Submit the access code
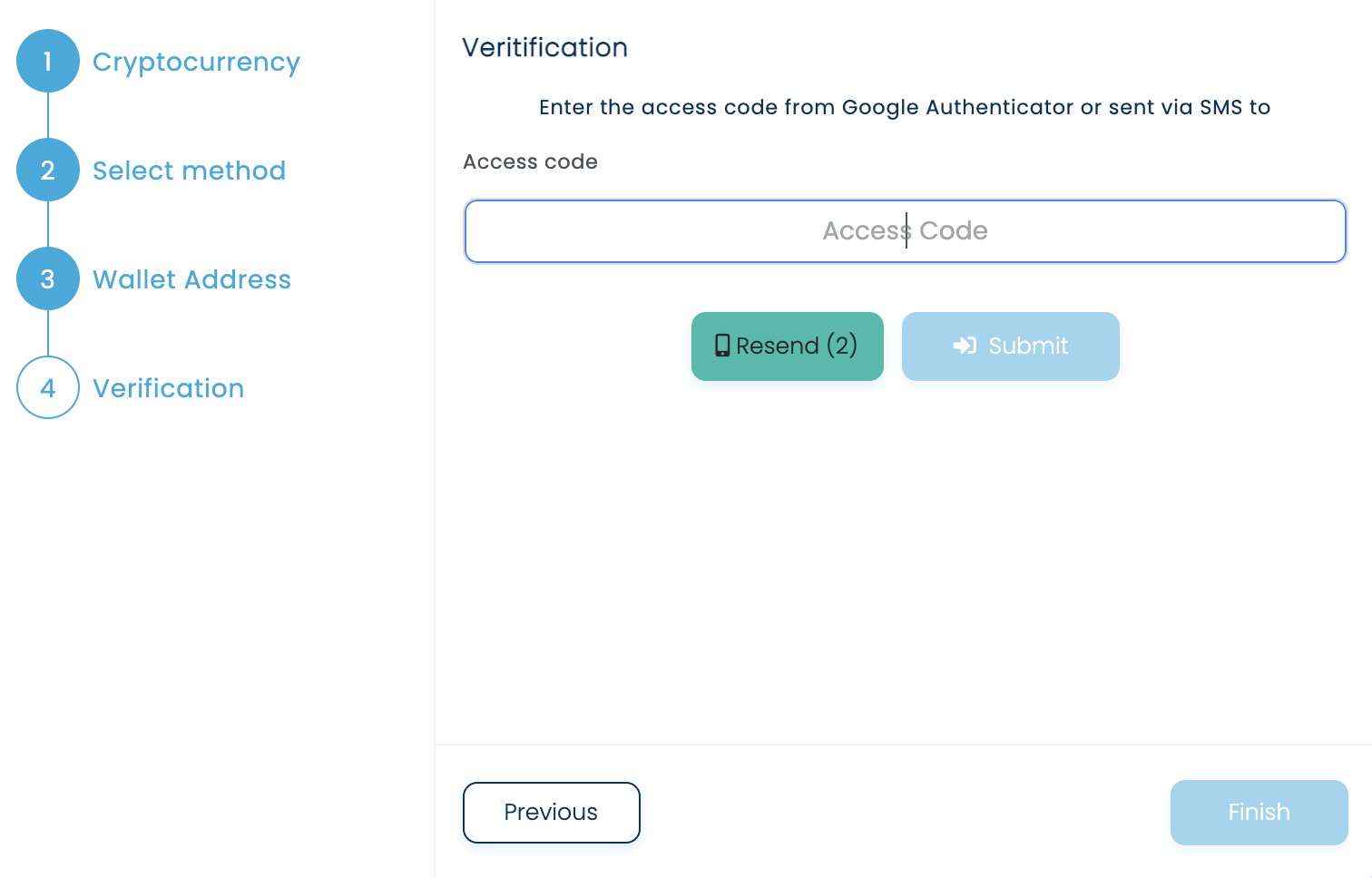Image resolution: width=1372 pixels, height=878 pixels. coord(1010,346)
